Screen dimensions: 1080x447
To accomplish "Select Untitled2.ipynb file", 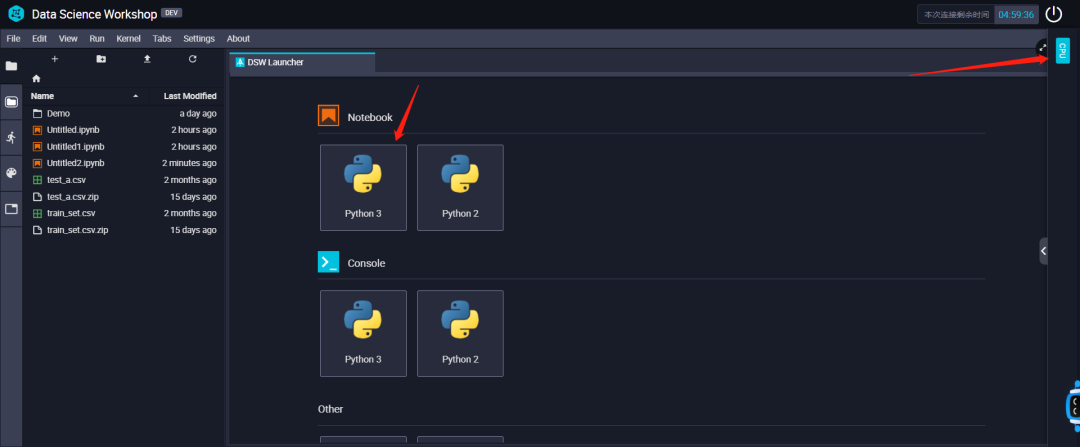I will coord(124,163).
